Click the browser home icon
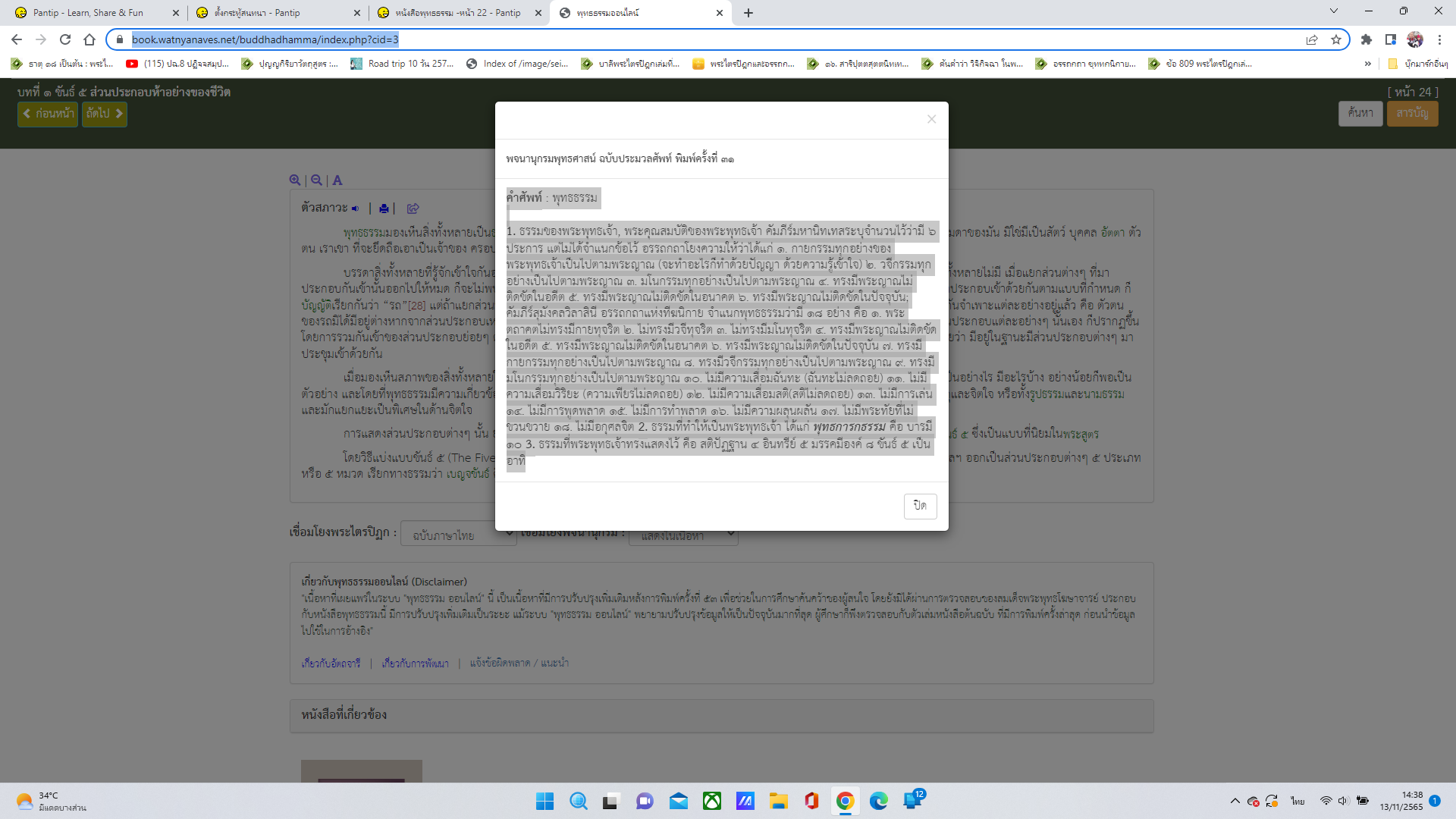The image size is (1456, 819). click(89, 39)
